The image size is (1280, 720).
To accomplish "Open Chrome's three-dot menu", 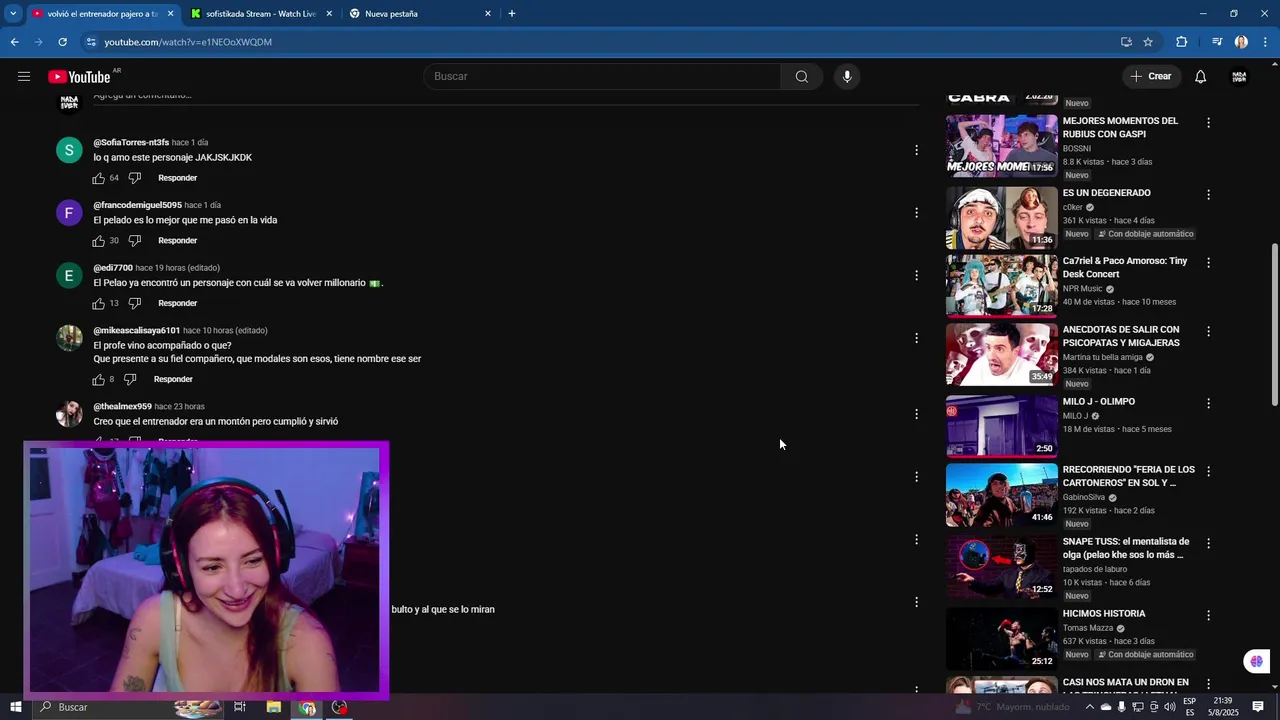I will pos(1263,42).
